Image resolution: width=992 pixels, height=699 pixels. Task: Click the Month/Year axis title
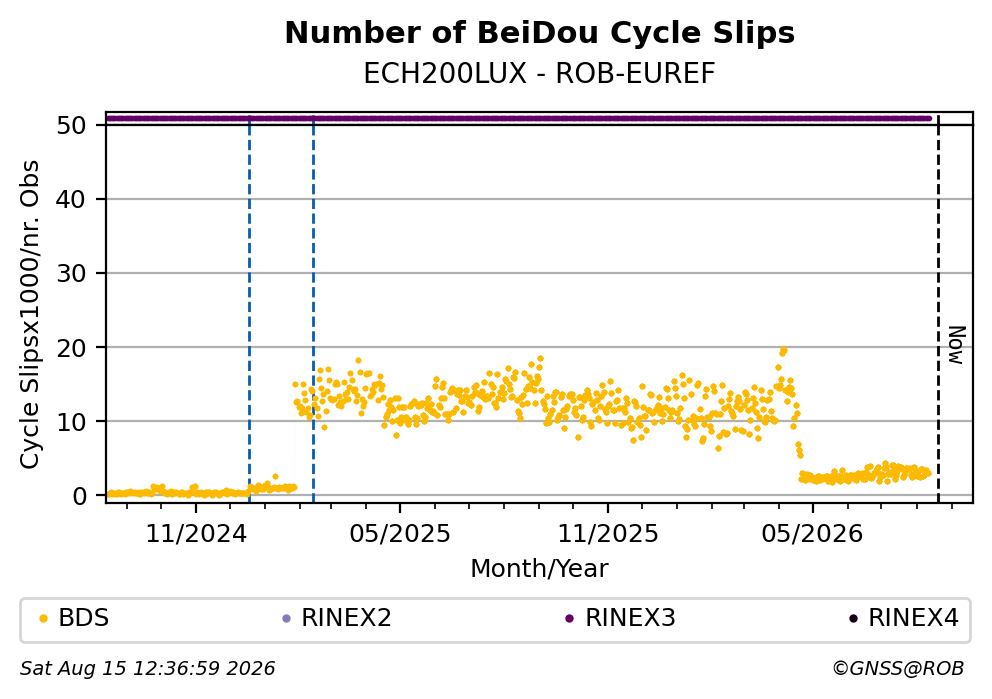(x=539, y=569)
